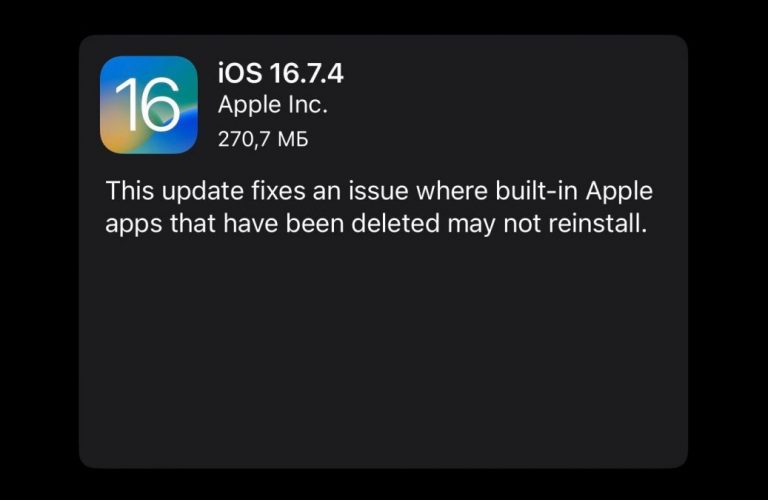Click the word 'This' starting the description
This screenshot has width=768, height=500.
(x=130, y=190)
